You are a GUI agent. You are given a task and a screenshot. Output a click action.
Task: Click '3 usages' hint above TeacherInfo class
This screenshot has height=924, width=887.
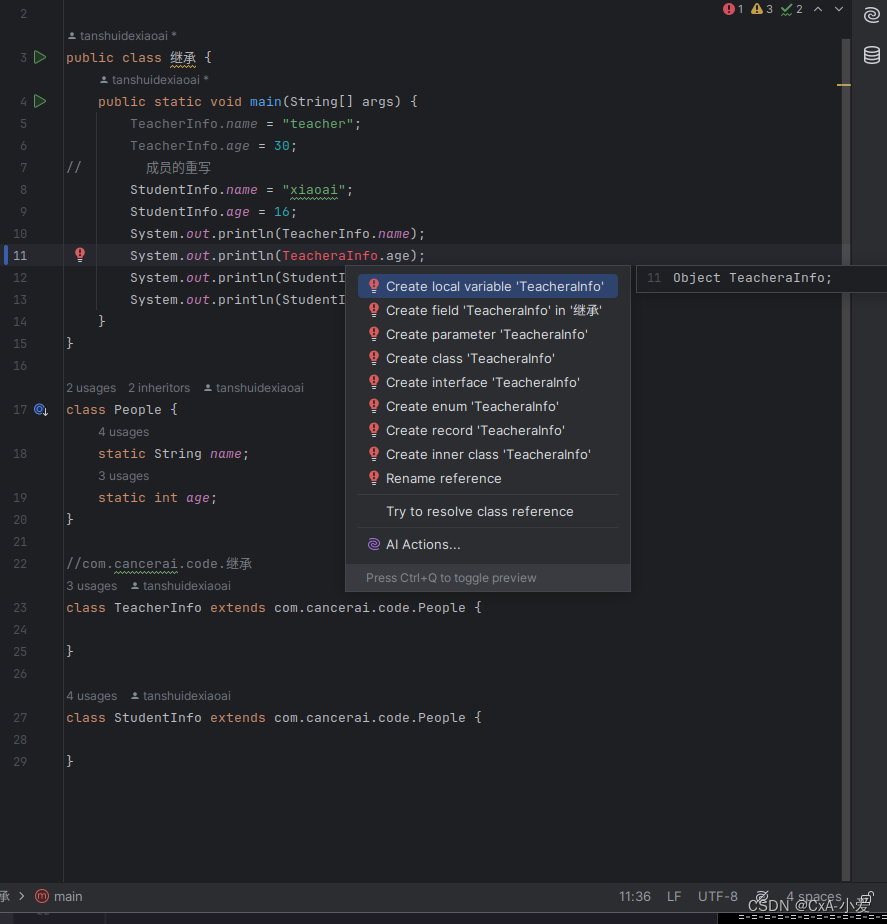pos(91,586)
